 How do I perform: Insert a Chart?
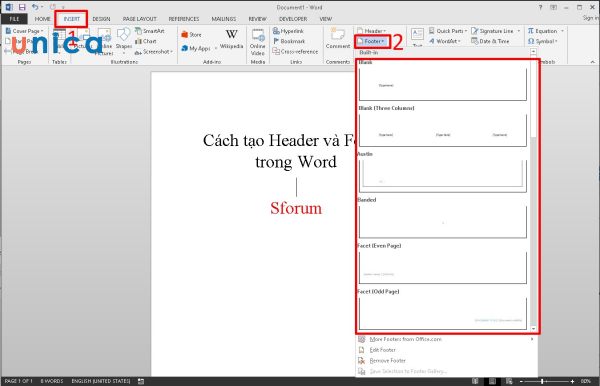click(146, 41)
